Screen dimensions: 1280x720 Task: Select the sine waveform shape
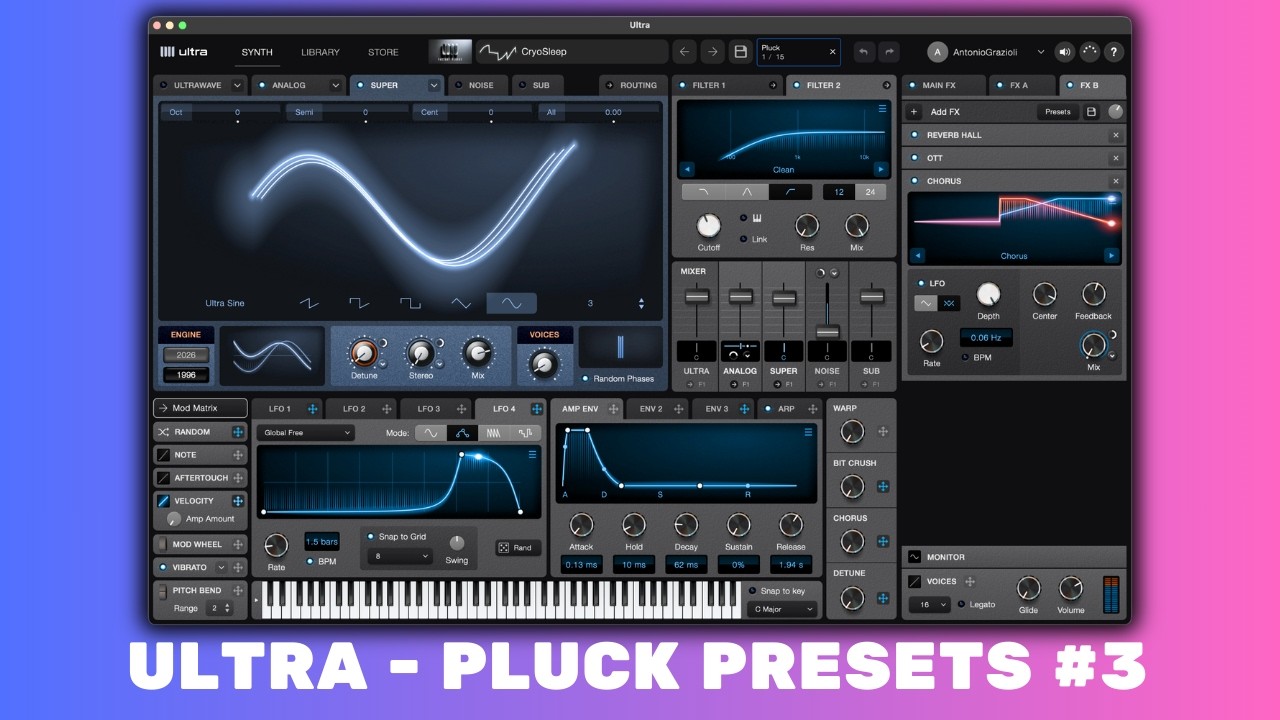511,303
